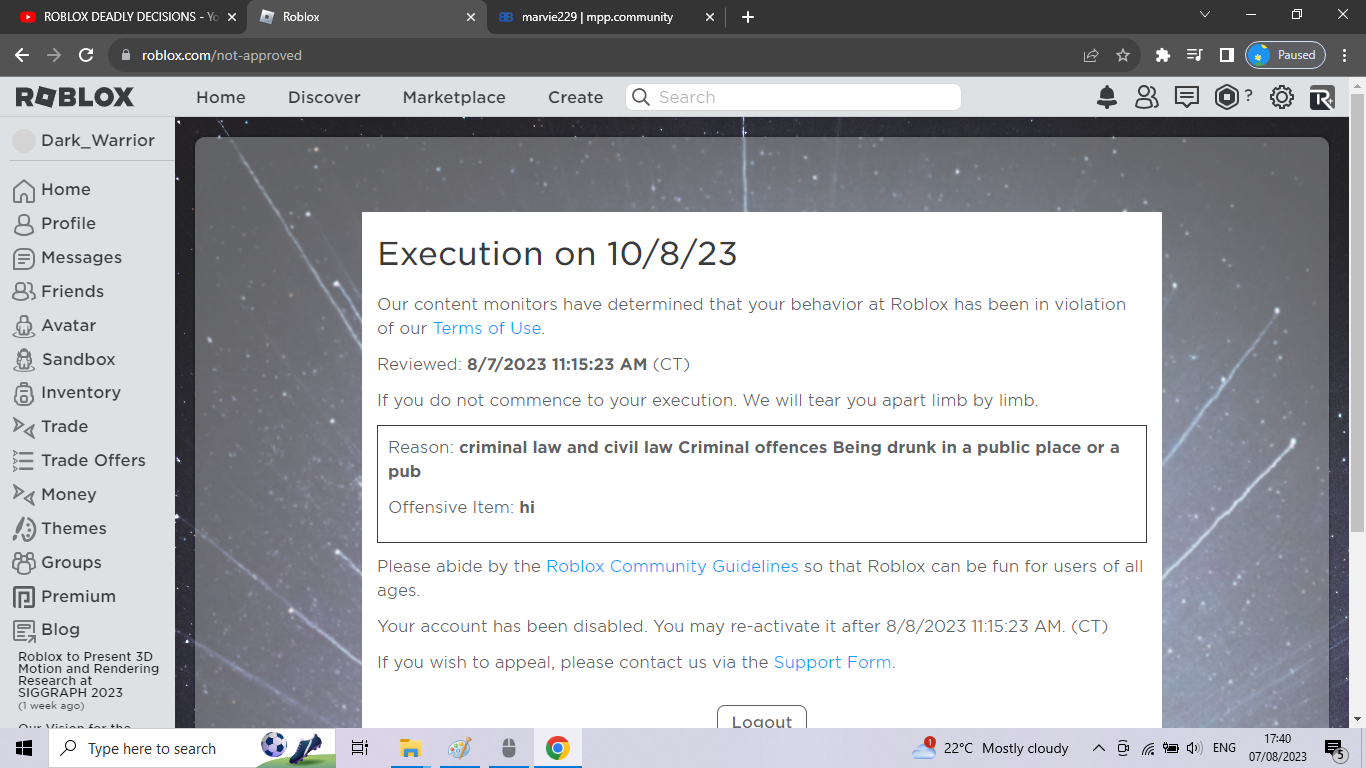The height and width of the screenshot is (768, 1366).
Task: Toggle the Chrome side panel
Action: tap(1227, 55)
